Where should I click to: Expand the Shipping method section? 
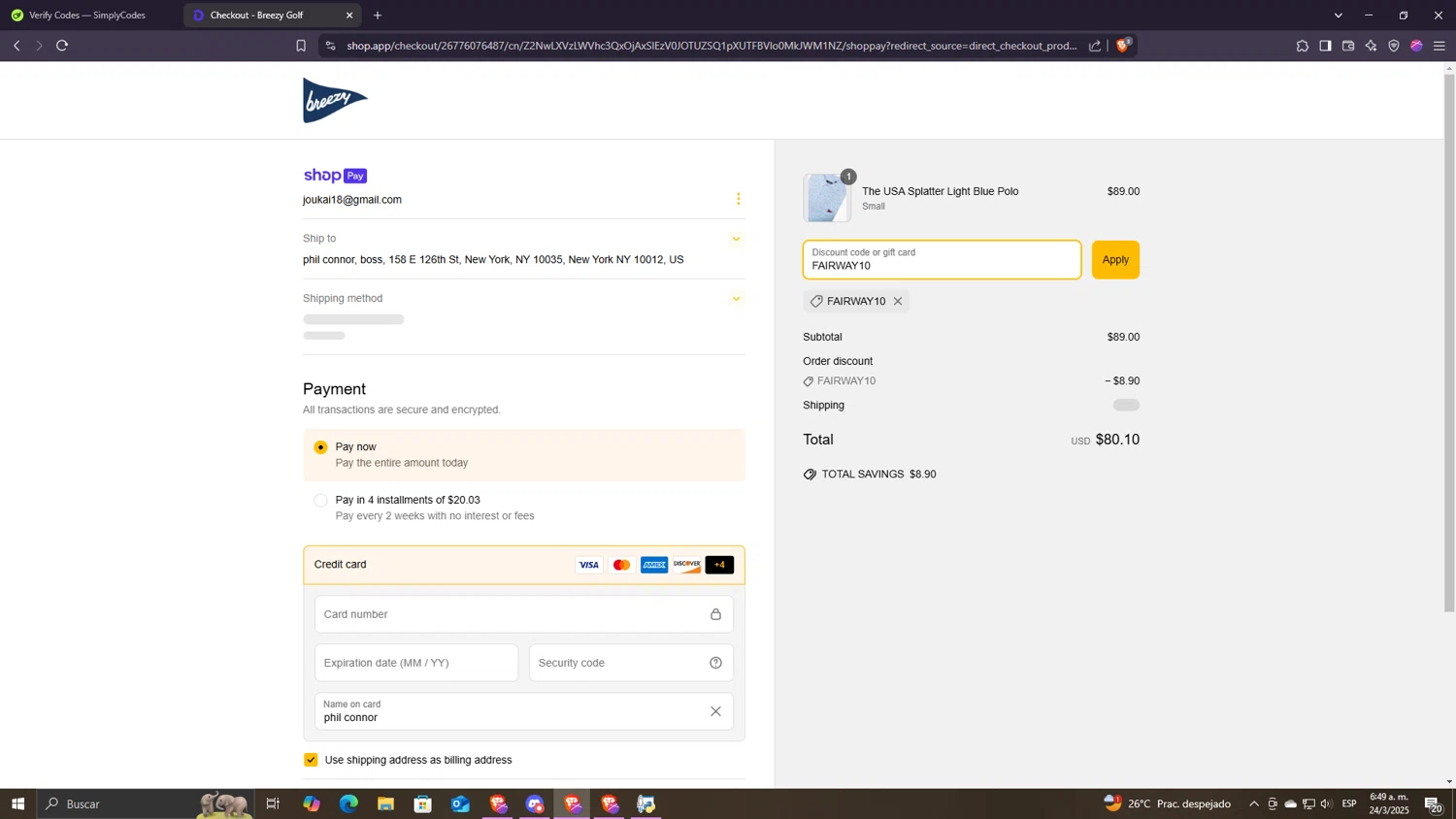click(x=736, y=299)
